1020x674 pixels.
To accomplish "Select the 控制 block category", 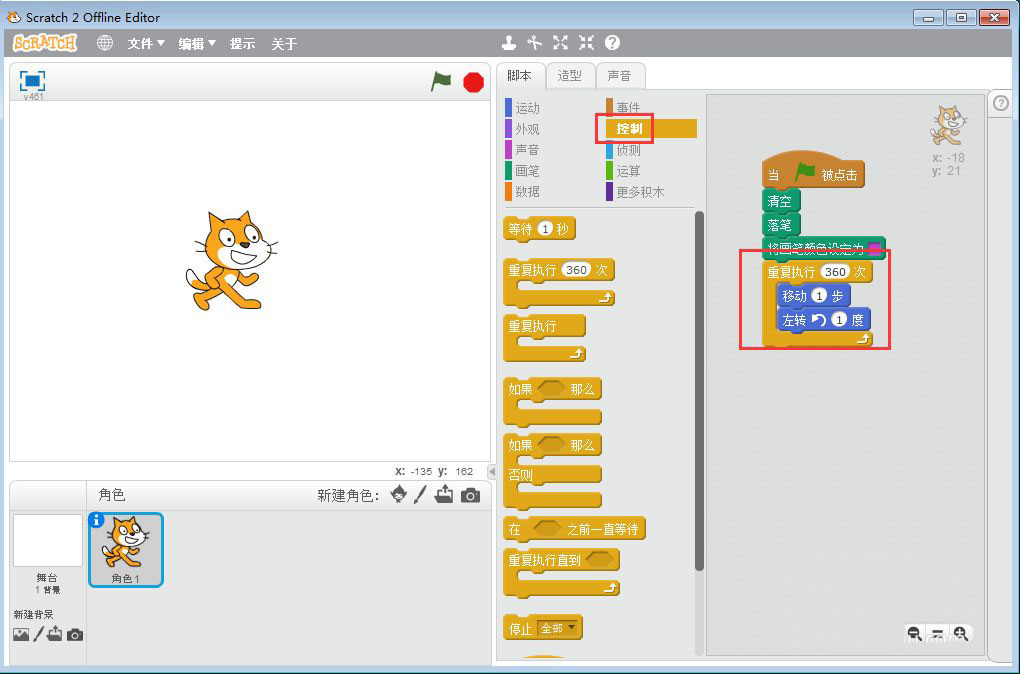I will pos(651,129).
